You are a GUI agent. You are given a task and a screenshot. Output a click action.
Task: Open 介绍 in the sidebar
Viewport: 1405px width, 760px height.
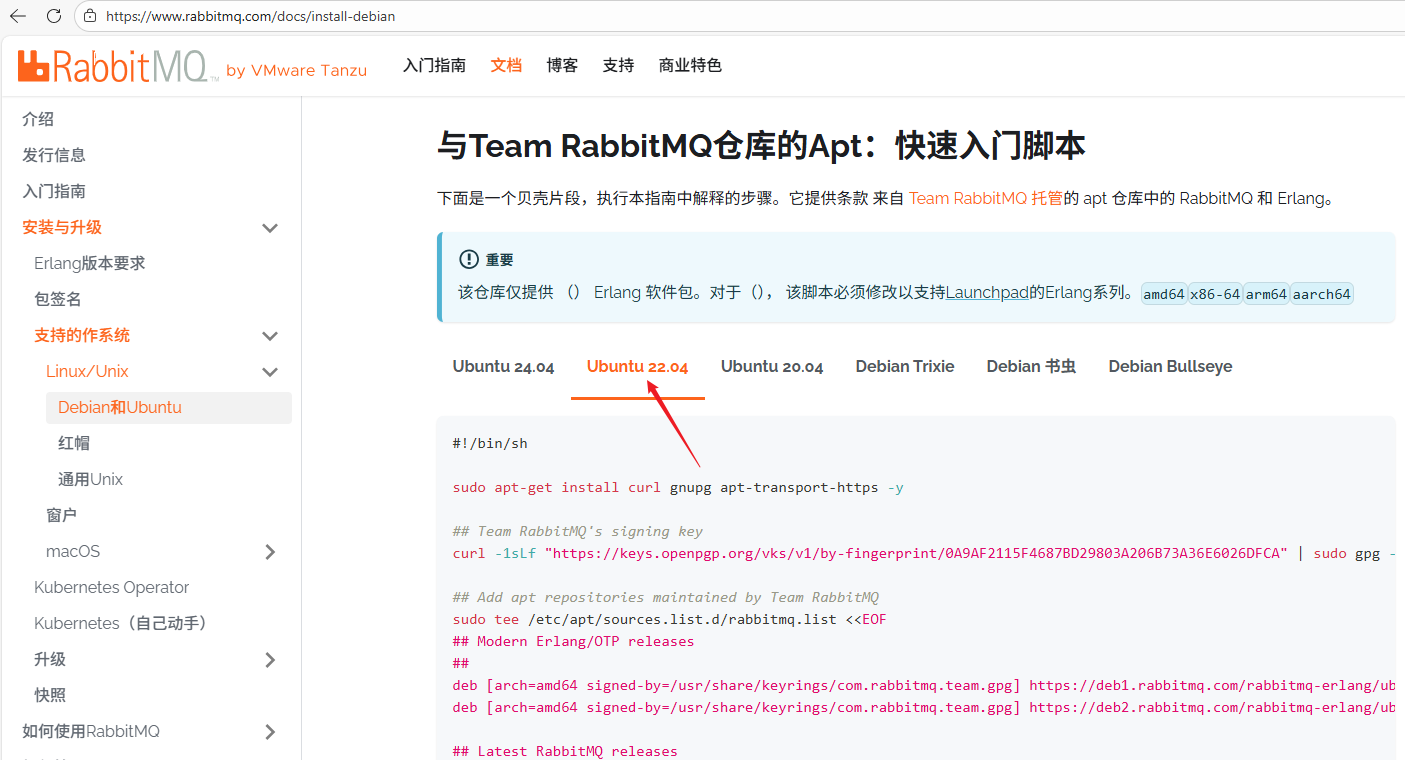[38, 119]
